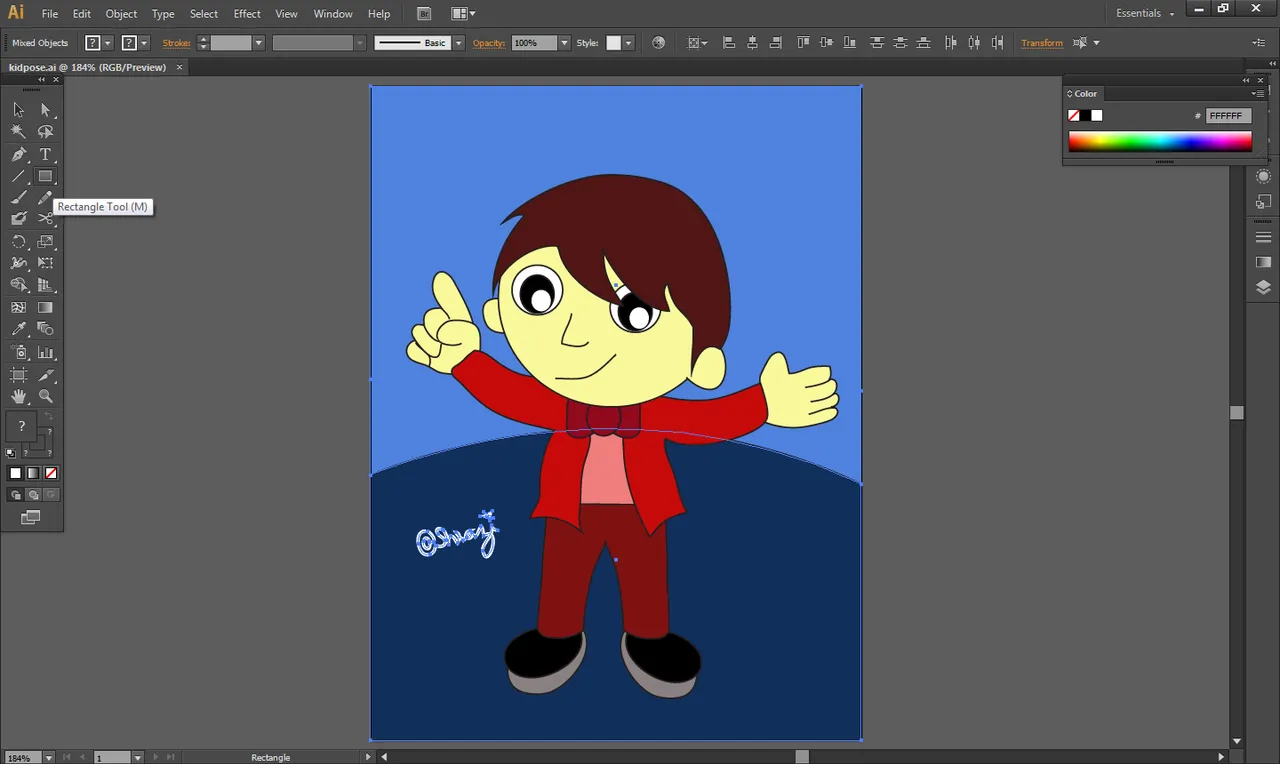Open the Arrange Documents dropdown
This screenshot has height=764, width=1280.
[464, 13]
